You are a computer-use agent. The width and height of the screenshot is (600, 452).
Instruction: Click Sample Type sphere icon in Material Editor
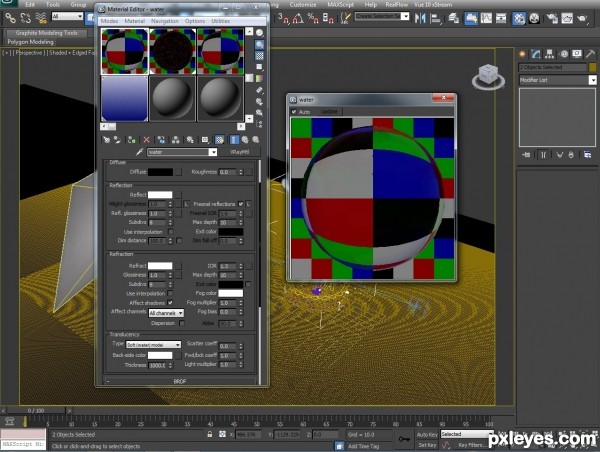(259, 33)
